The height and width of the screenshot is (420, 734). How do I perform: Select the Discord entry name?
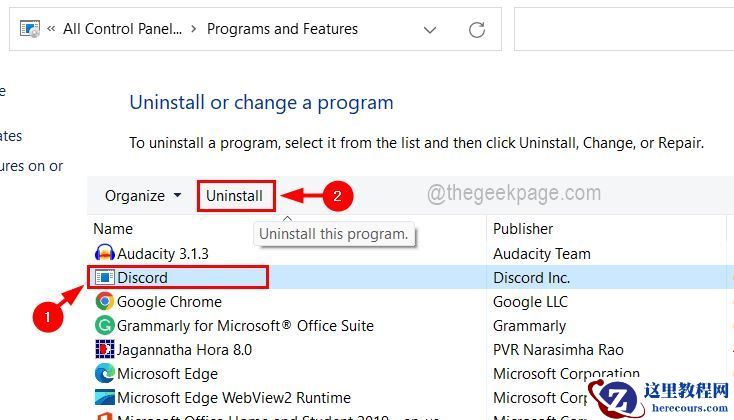click(142, 277)
